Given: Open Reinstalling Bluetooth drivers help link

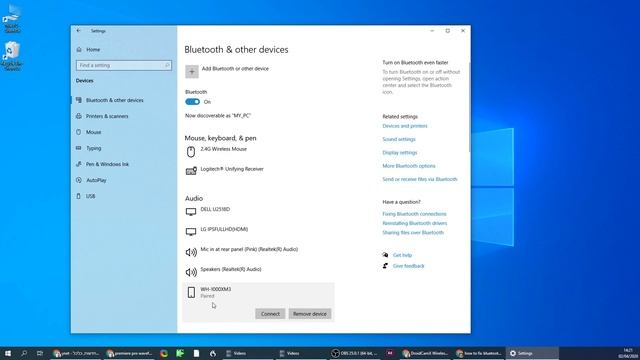Looking at the screenshot, I should click(x=415, y=223).
